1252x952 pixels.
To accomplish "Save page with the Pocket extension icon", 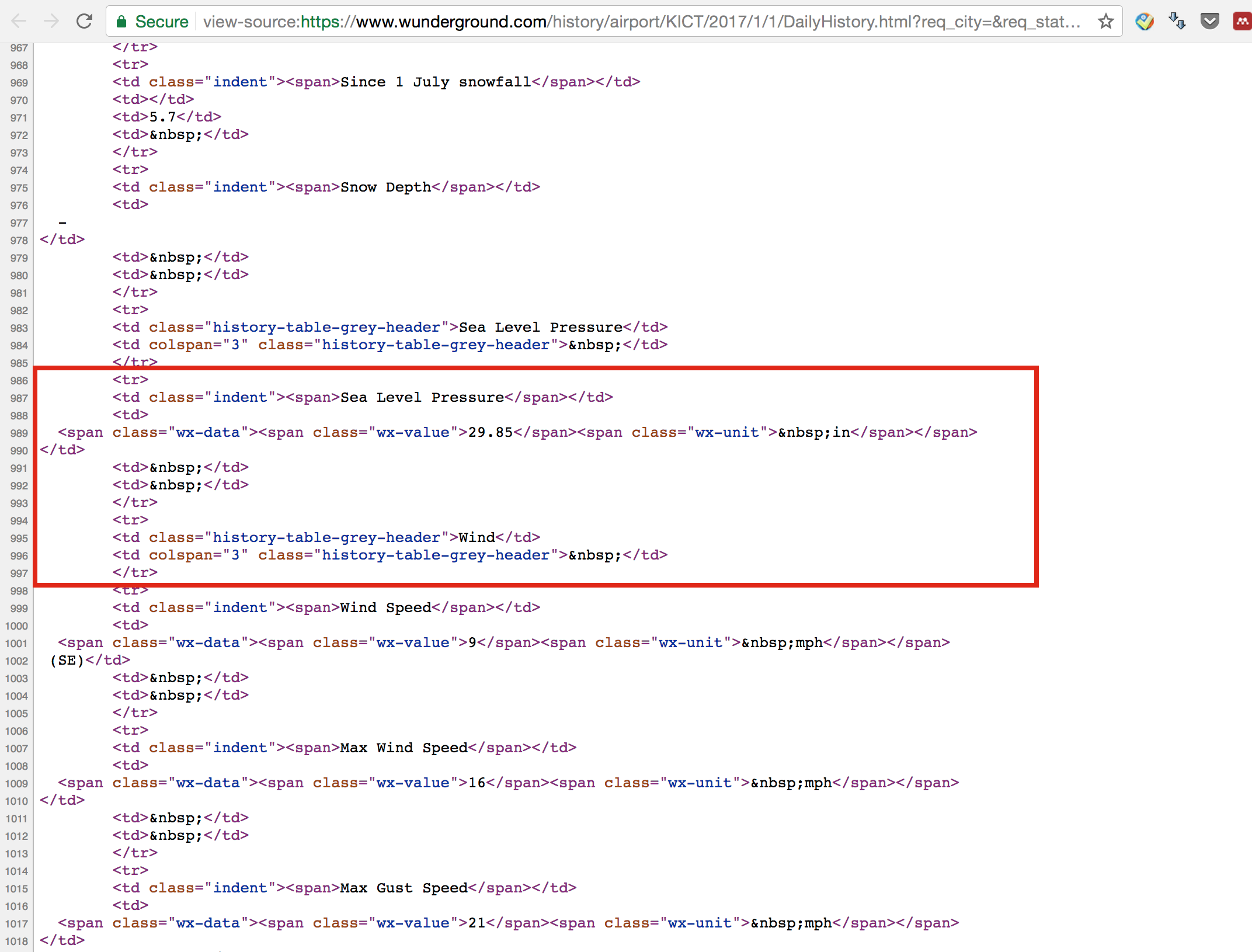I will coord(1209,22).
